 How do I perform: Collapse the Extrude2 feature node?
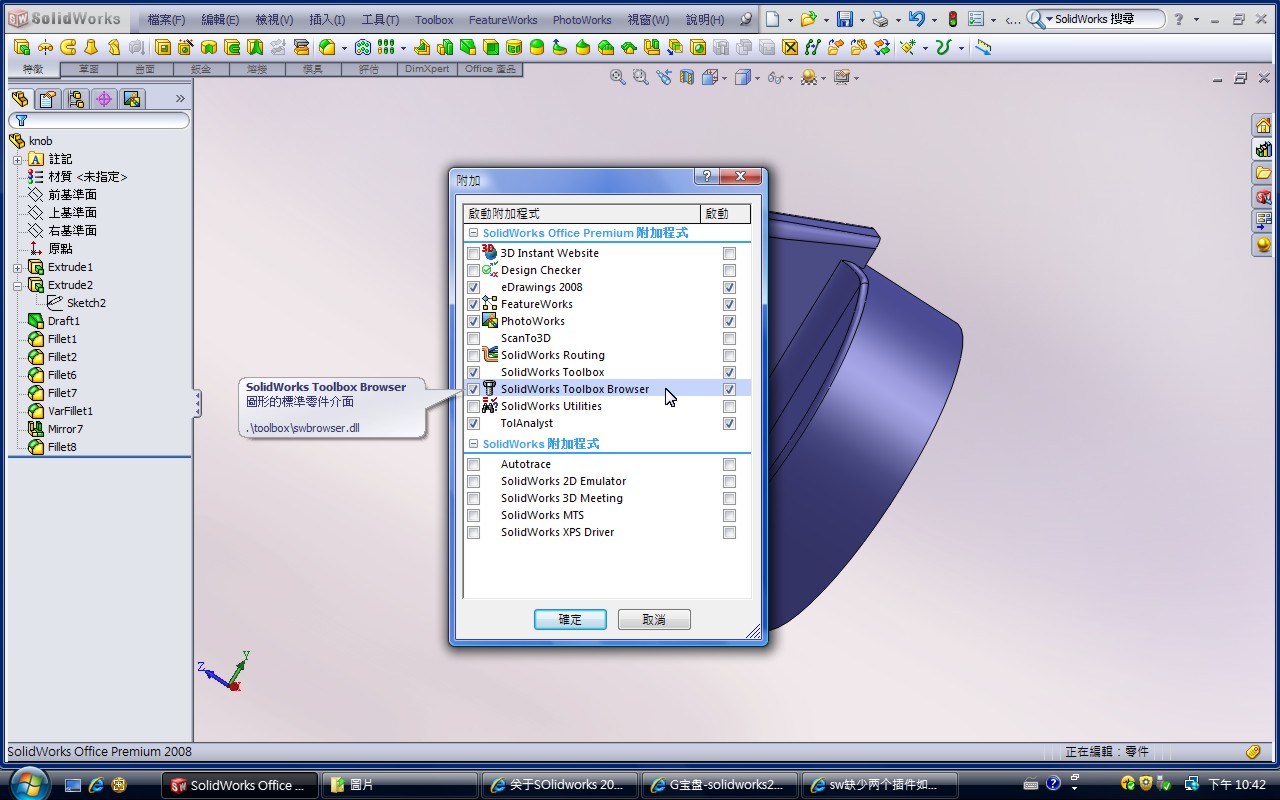tap(17, 285)
